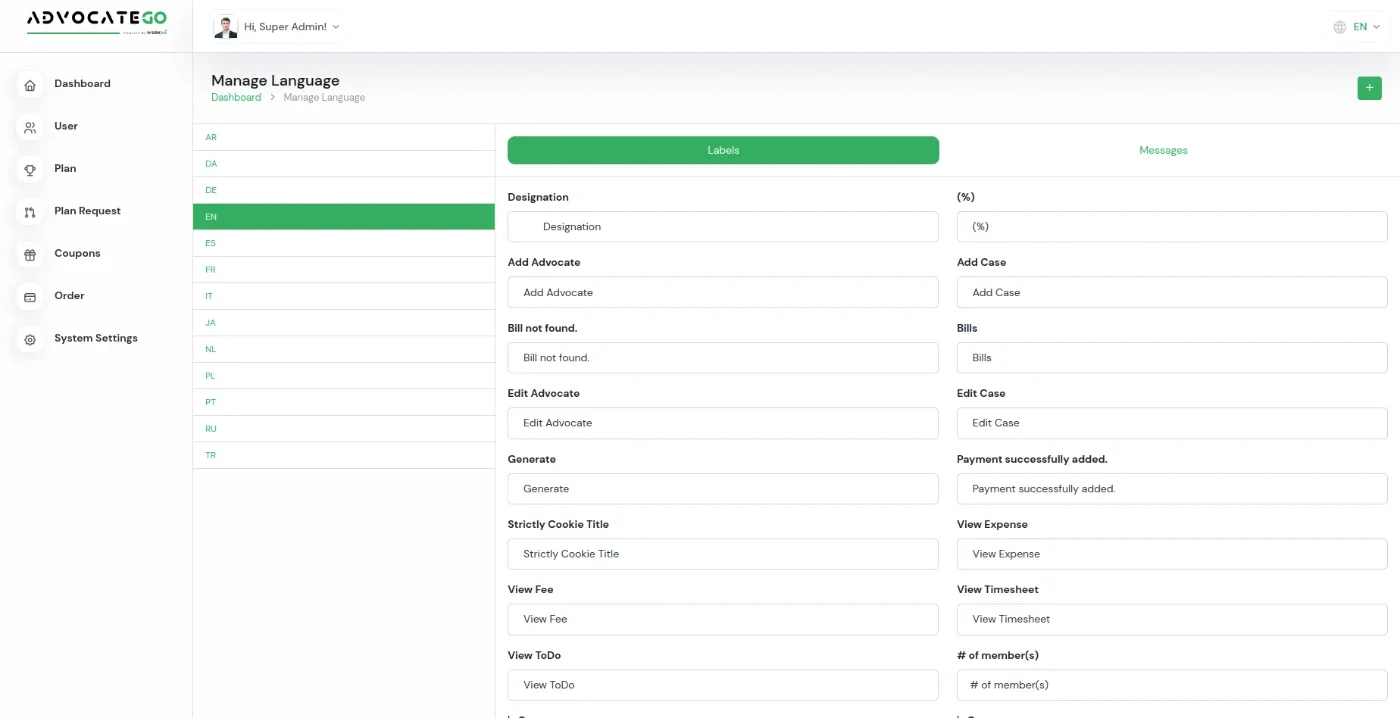
Task: Click the Coupons gift icon
Action: click(x=30, y=255)
